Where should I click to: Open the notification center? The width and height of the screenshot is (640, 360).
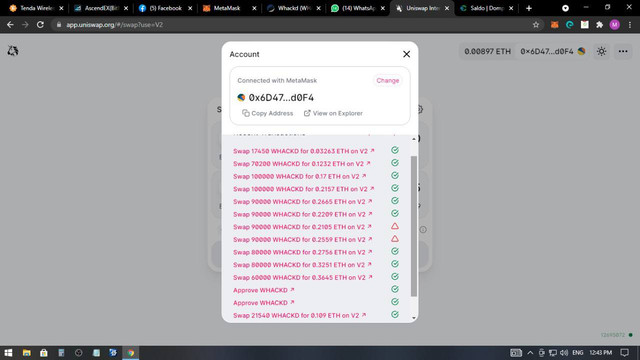[624, 353]
